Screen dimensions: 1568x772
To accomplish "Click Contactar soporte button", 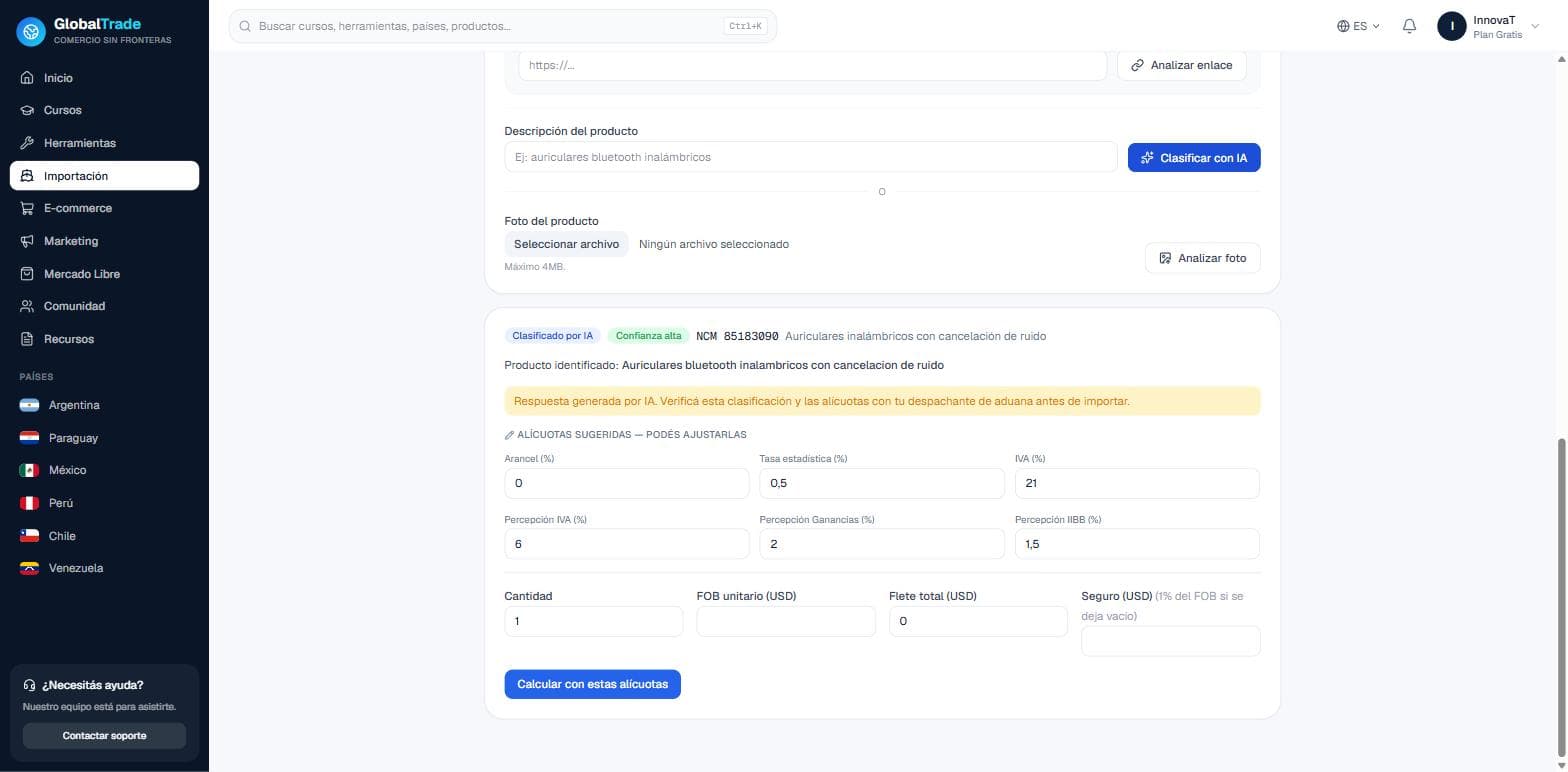I will [104, 736].
